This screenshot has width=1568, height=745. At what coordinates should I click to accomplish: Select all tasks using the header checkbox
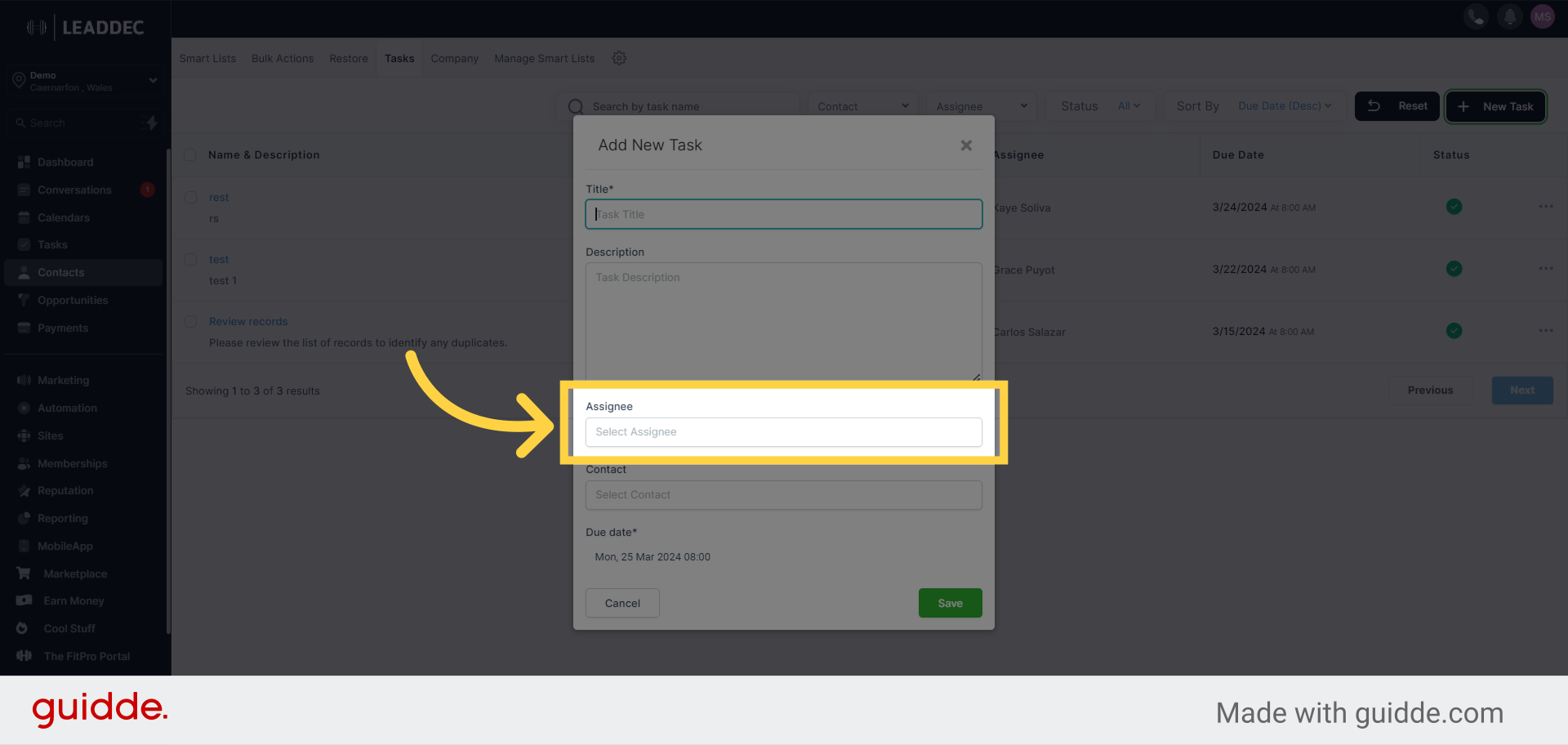pos(190,154)
